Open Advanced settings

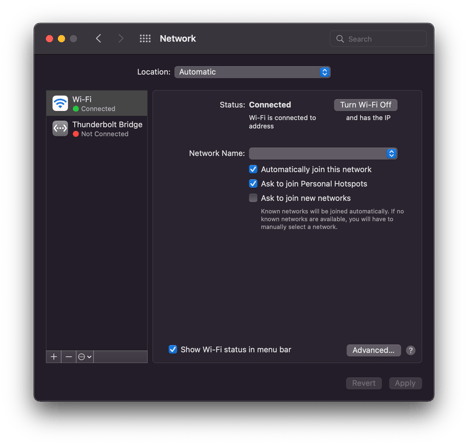(373, 350)
